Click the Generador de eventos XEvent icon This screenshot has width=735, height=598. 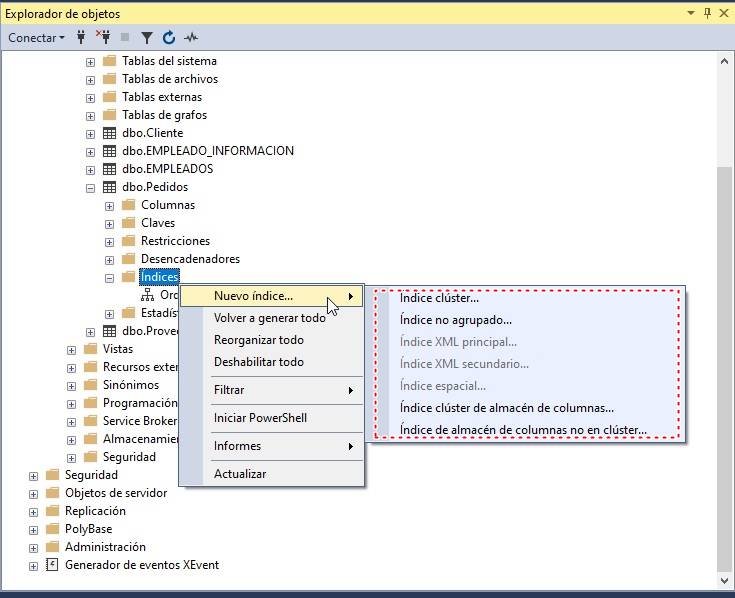pyautogui.click(x=52, y=565)
